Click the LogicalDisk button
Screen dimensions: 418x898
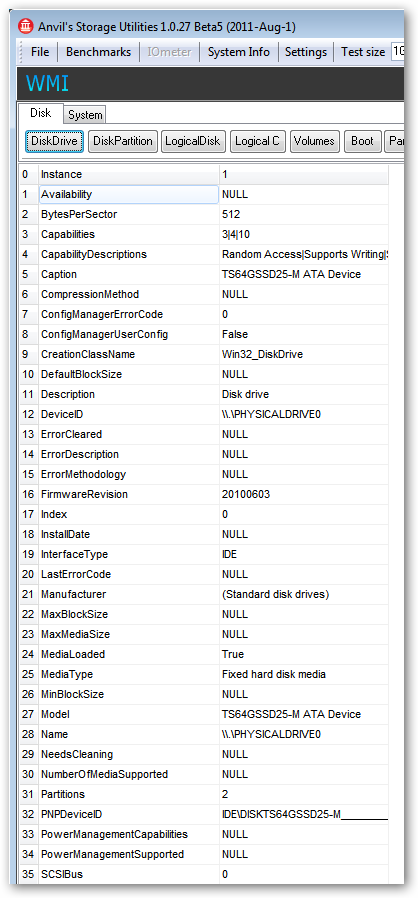[x=194, y=141]
